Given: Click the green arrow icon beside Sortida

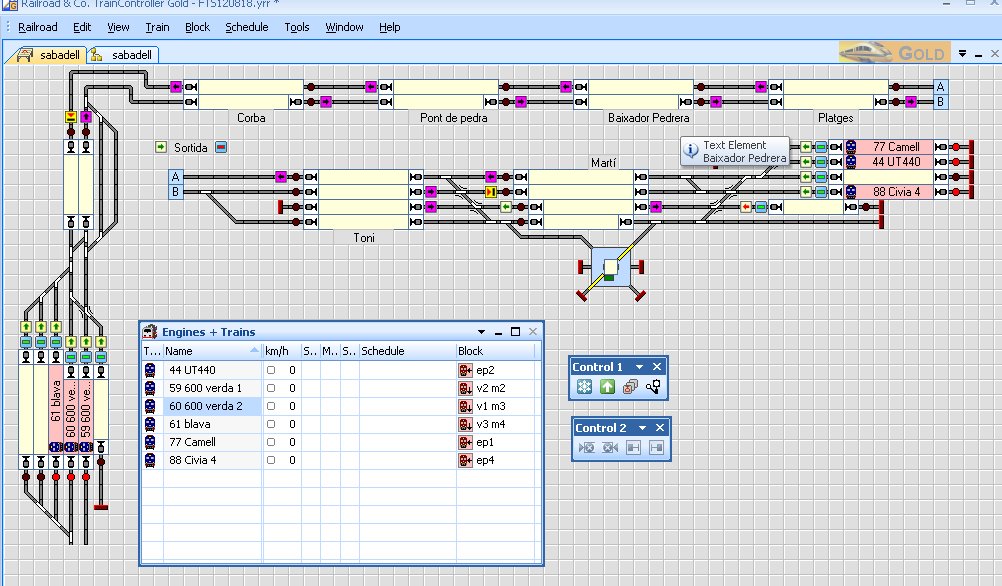Looking at the screenshot, I should pos(161,147).
